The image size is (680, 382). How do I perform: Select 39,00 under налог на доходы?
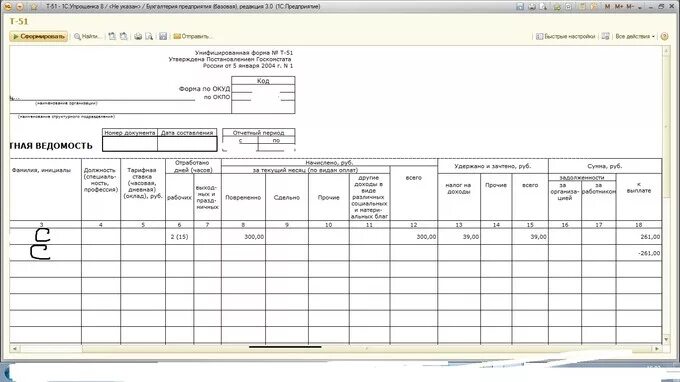(x=459, y=237)
